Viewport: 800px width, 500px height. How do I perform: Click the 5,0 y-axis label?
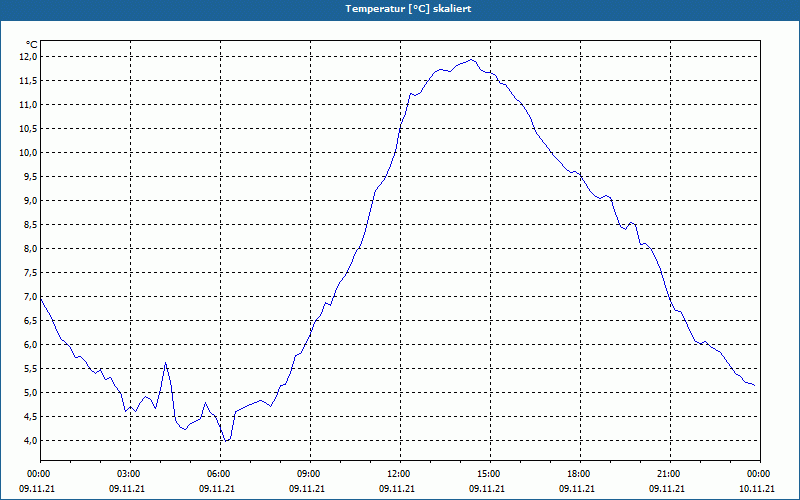coord(31,392)
